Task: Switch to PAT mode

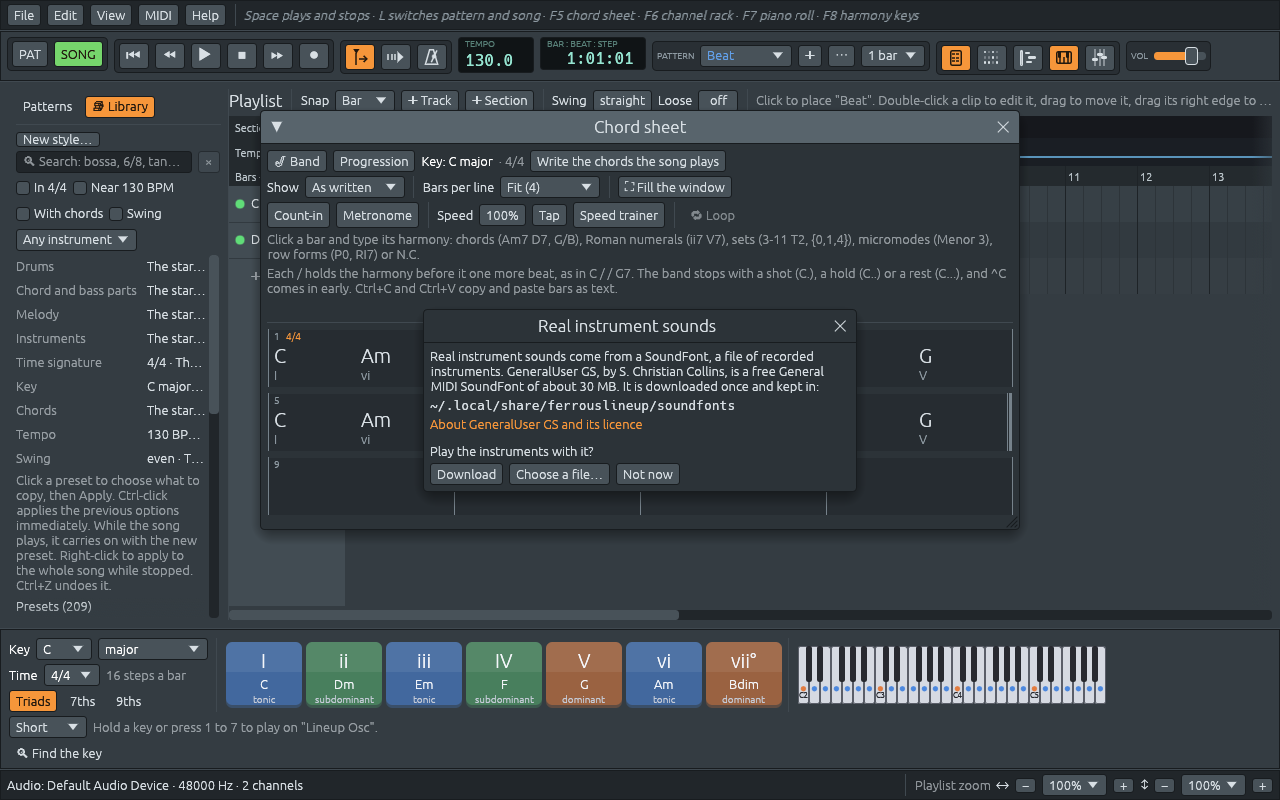Action: click(x=30, y=55)
